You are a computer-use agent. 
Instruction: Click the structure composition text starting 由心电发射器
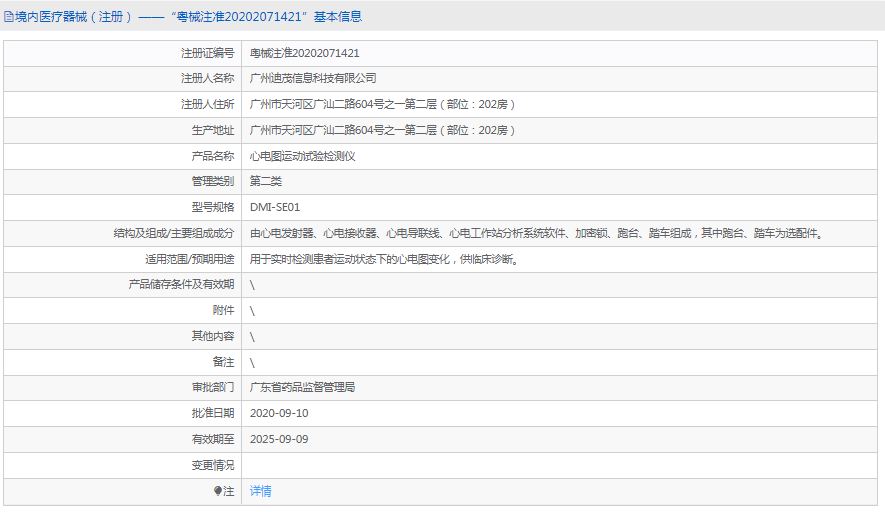537,233
